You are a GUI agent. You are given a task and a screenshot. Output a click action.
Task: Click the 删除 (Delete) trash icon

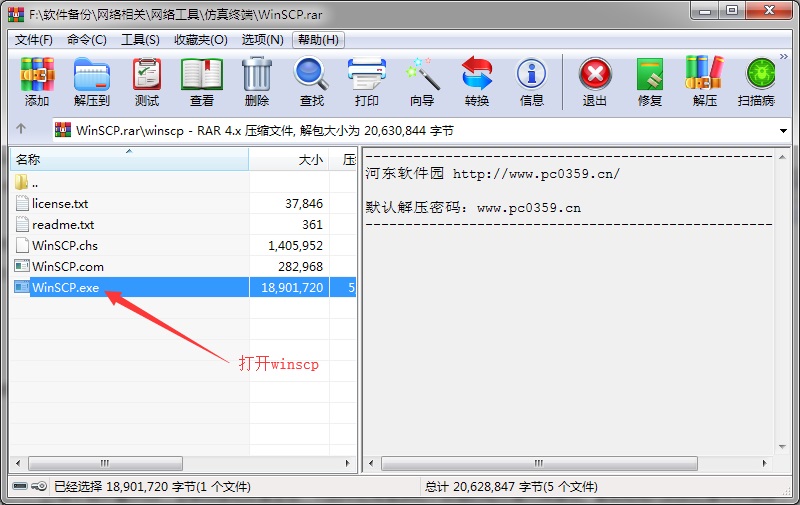tap(257, 75)
